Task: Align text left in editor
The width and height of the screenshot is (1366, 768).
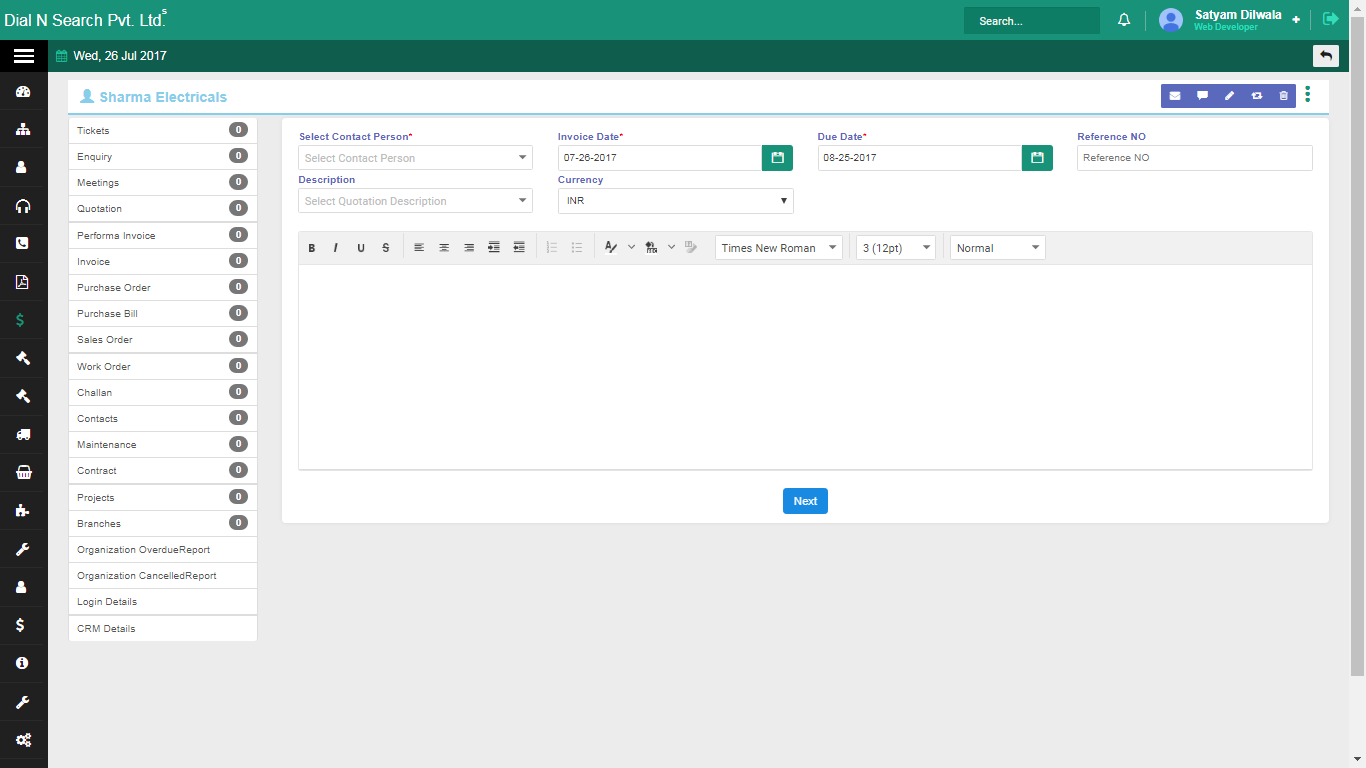Action: point(419,248)
